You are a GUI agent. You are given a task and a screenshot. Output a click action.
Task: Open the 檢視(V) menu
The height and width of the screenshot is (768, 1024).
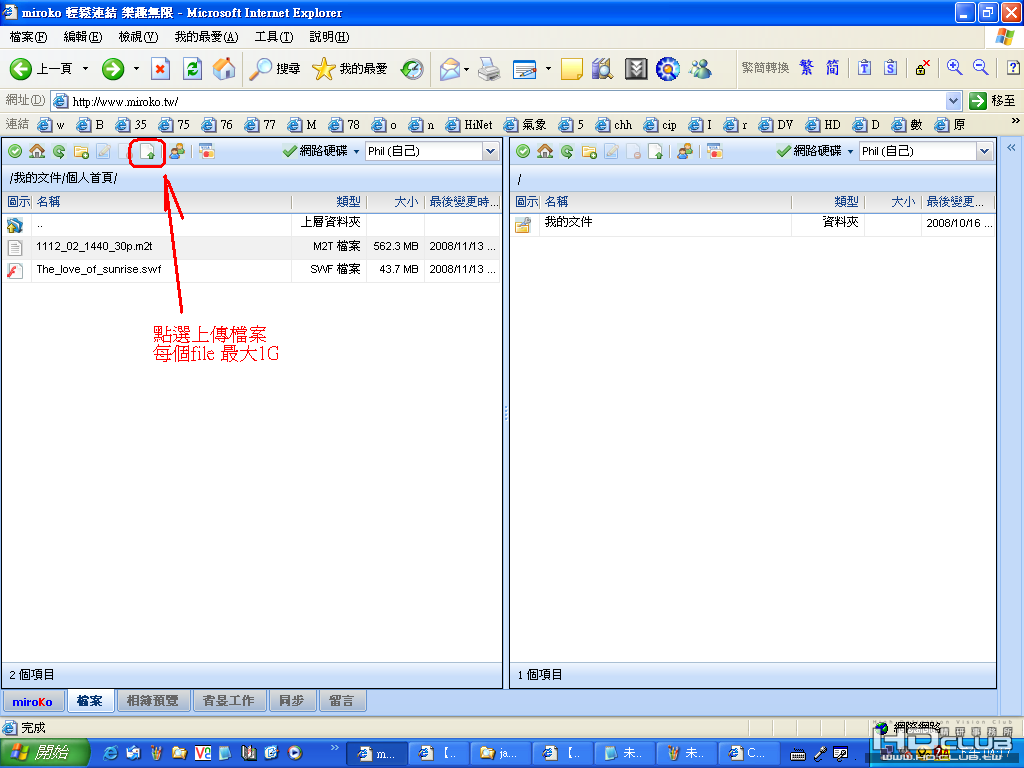138,37
